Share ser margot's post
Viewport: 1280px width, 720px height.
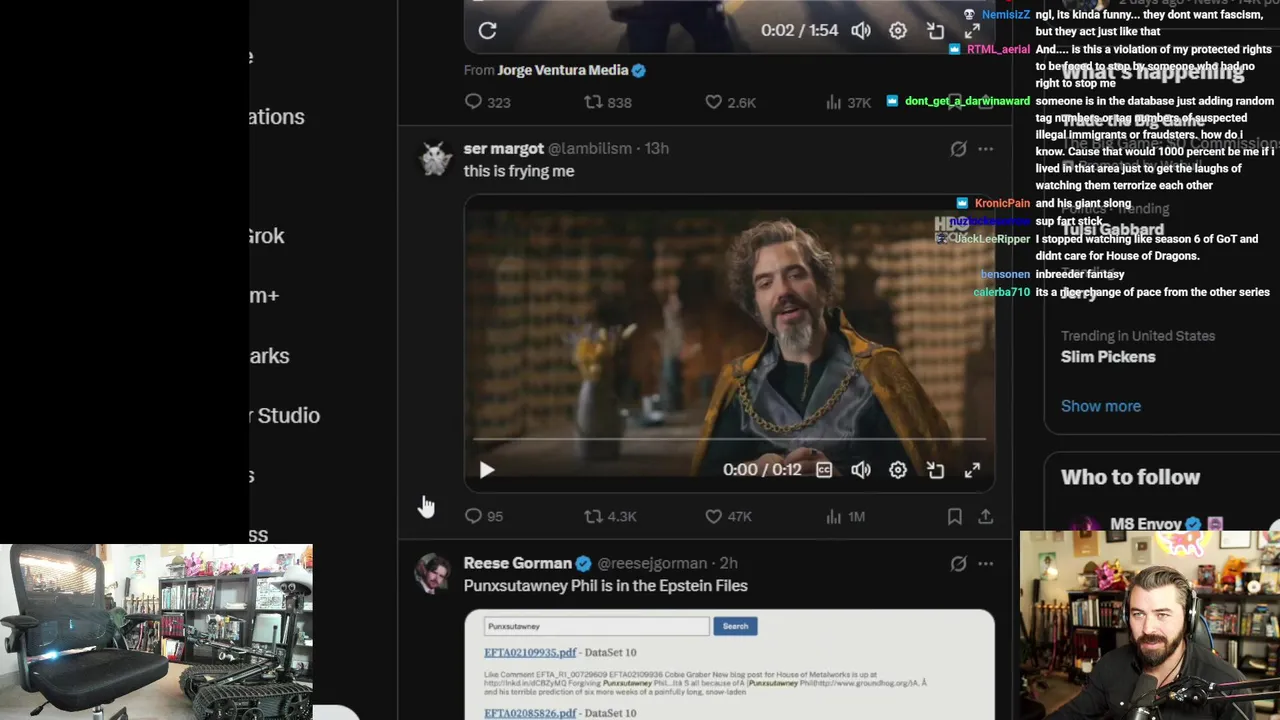[x=986, y=516]
